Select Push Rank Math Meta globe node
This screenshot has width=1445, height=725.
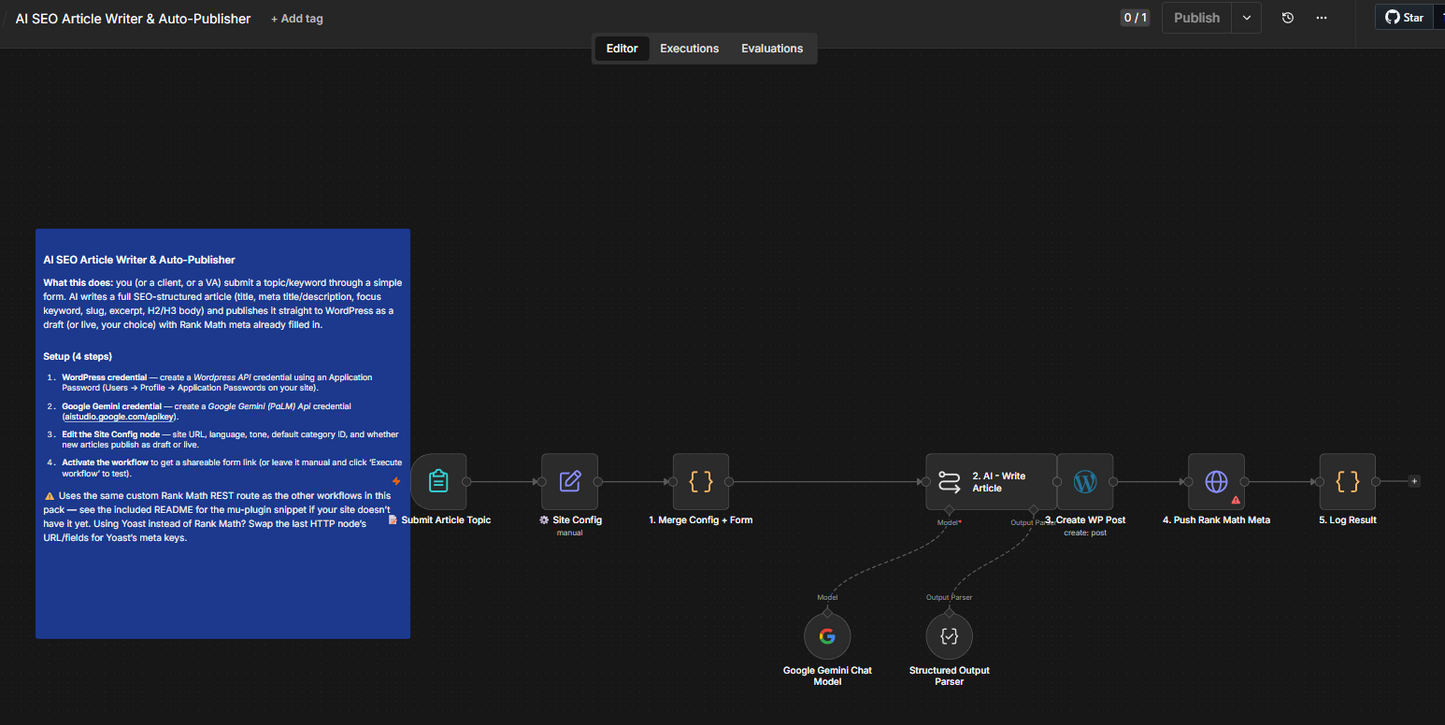point(1216,482)
